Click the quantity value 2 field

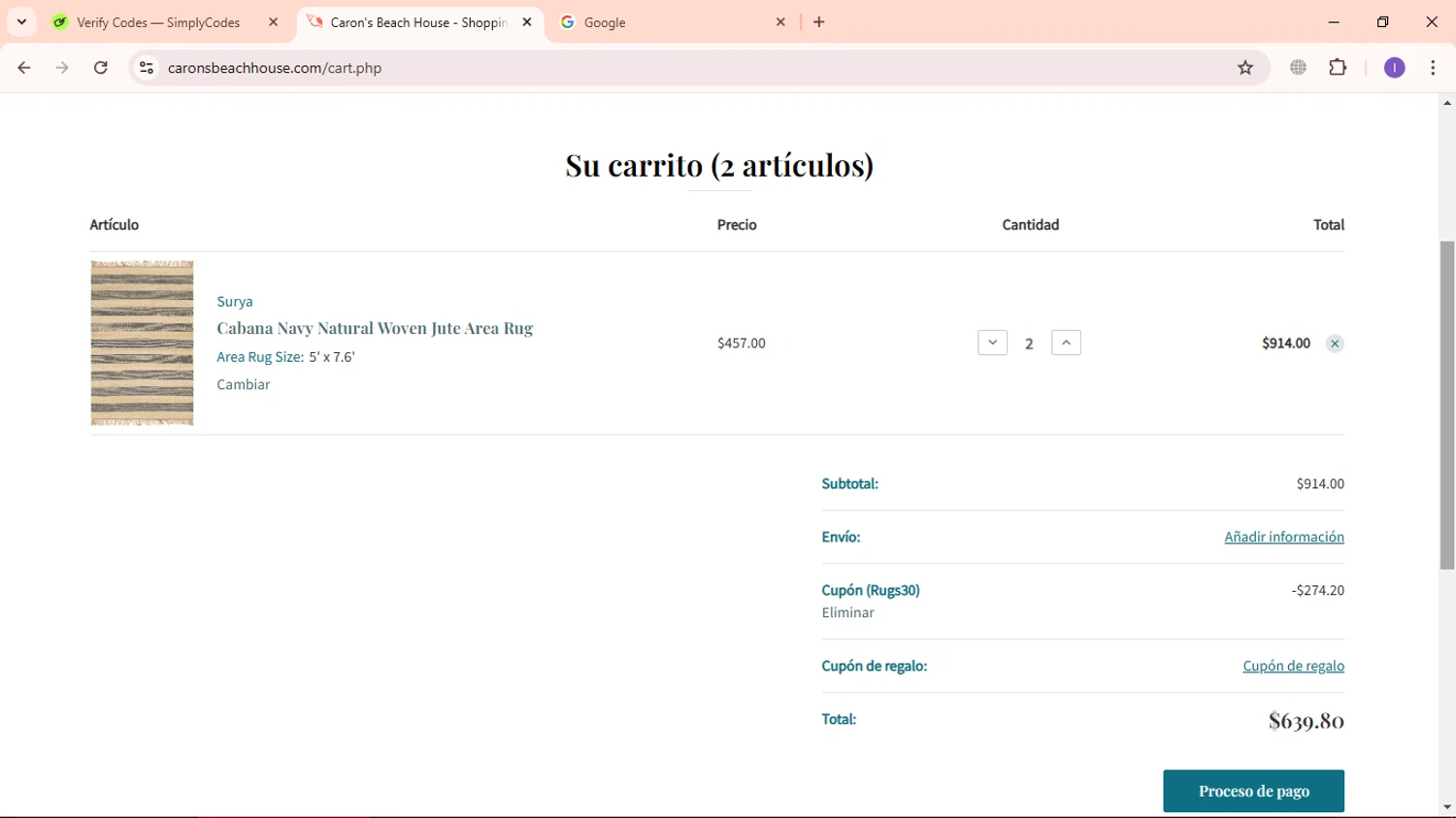[x=1029, y=344]
